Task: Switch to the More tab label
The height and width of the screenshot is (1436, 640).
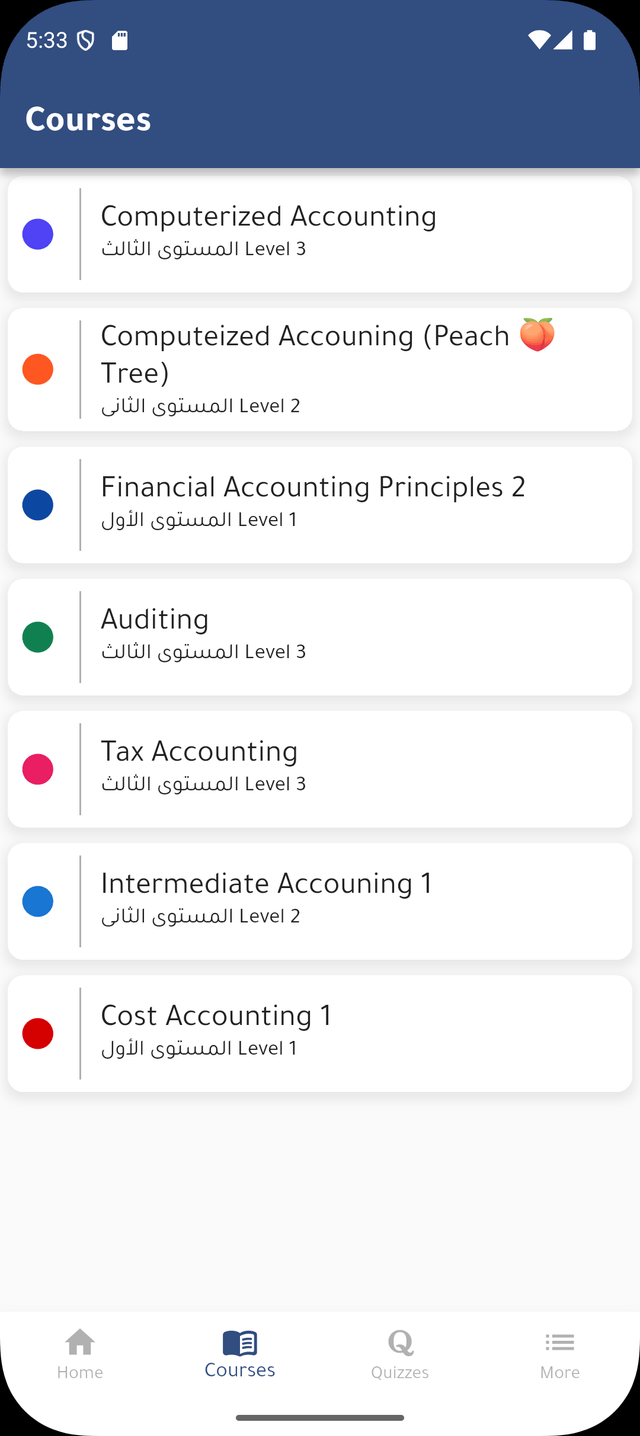Action: 560,1373
